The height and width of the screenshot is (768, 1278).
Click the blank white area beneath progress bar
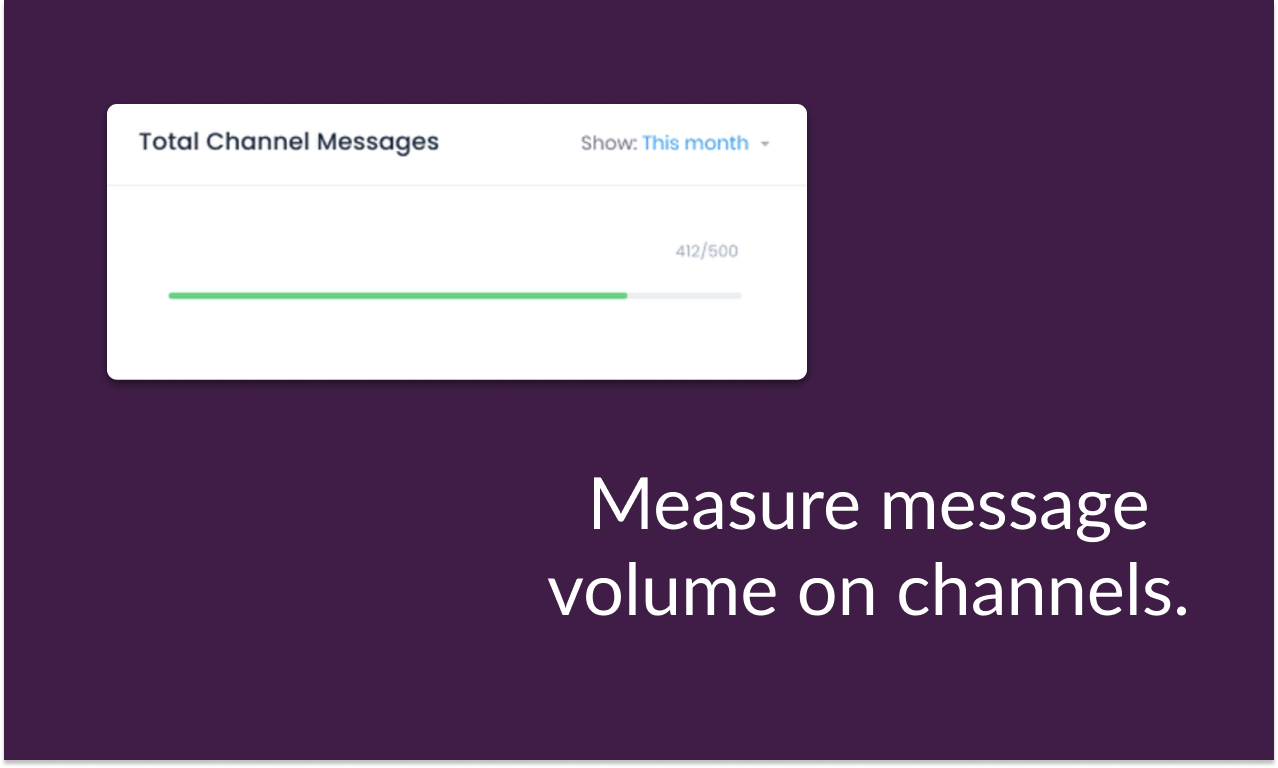pos(457,340)
